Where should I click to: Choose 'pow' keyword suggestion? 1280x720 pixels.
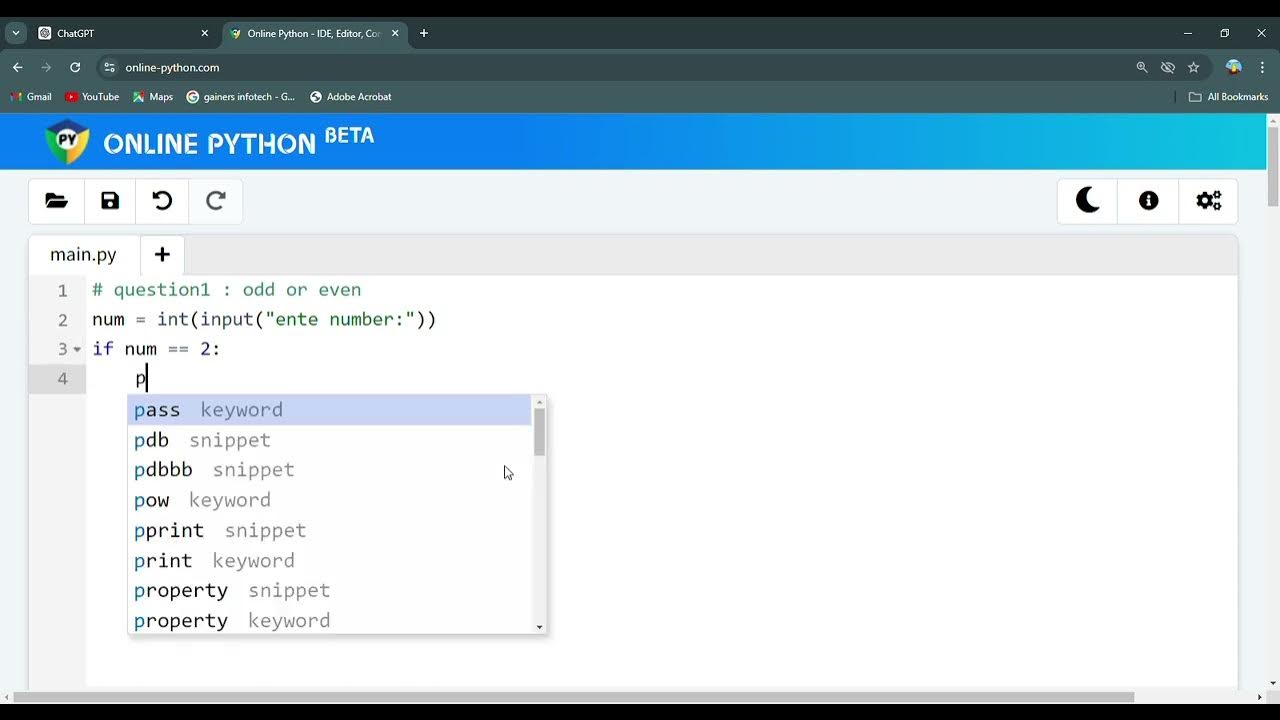tap(330, 500)
